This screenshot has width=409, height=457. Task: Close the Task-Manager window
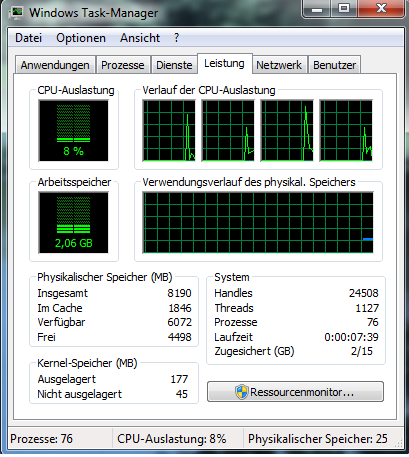pyautogui.click(x=381, y=9)
